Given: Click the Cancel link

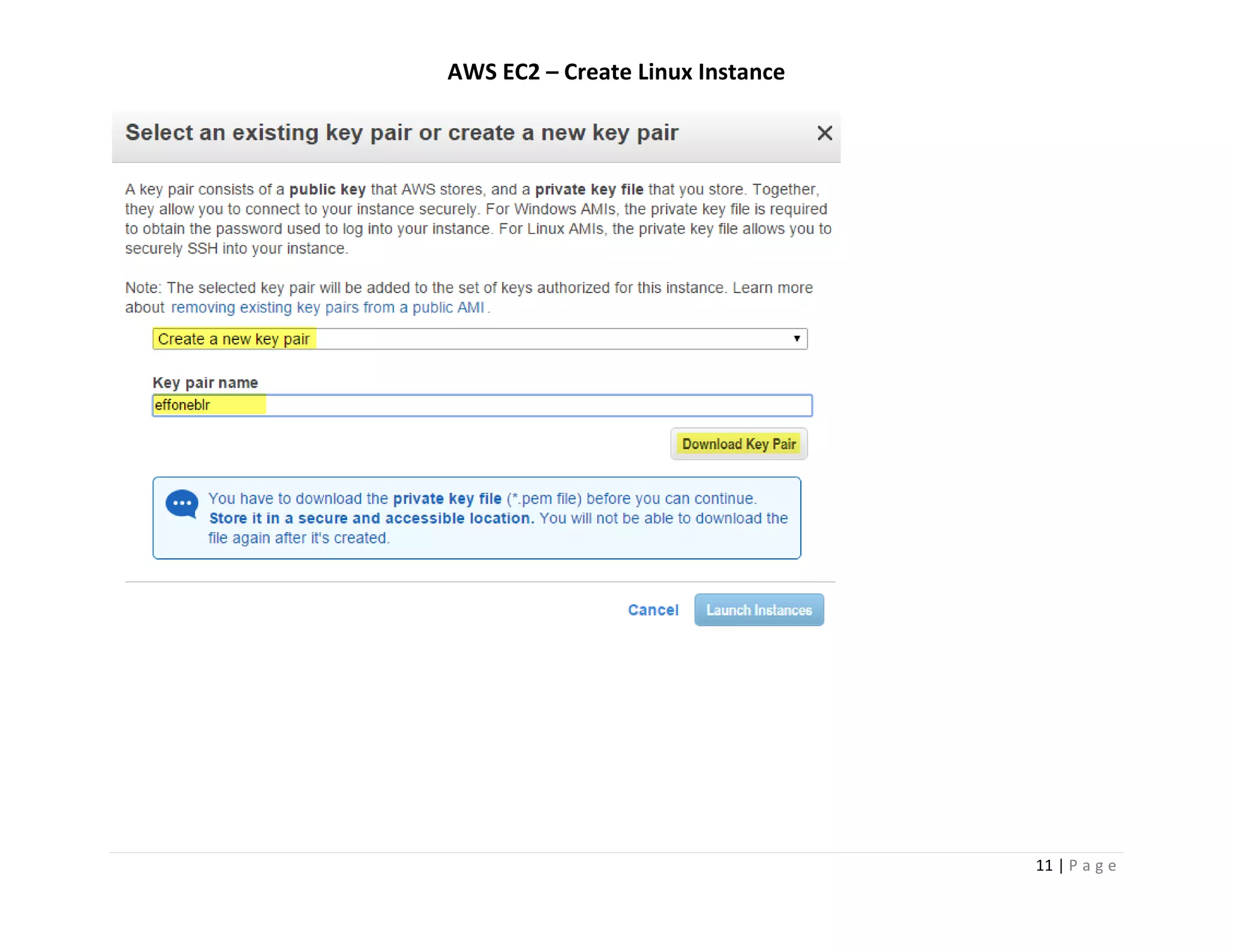Looking at the screenshot, I should (653, 610).
